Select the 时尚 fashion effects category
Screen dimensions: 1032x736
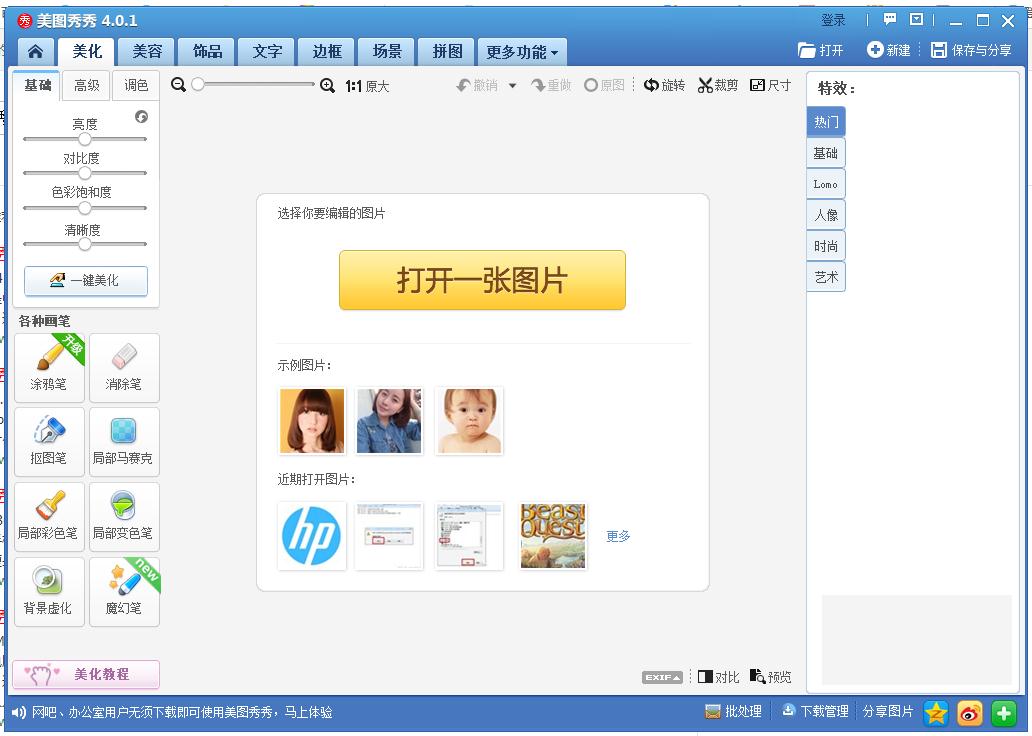(825, 246)
